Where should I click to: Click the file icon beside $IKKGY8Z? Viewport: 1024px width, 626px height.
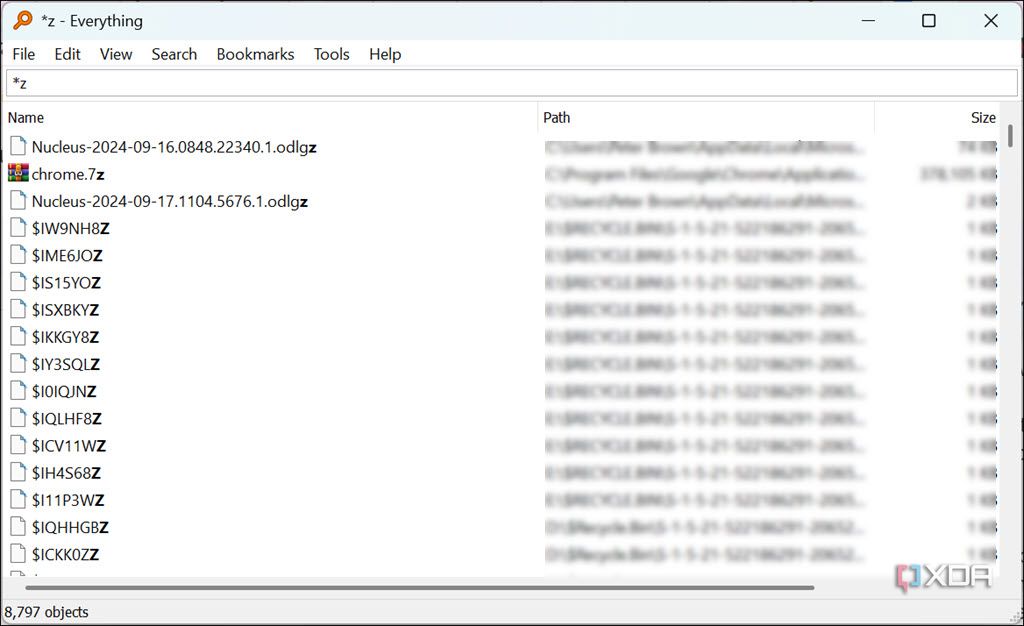tap(18, 337)
